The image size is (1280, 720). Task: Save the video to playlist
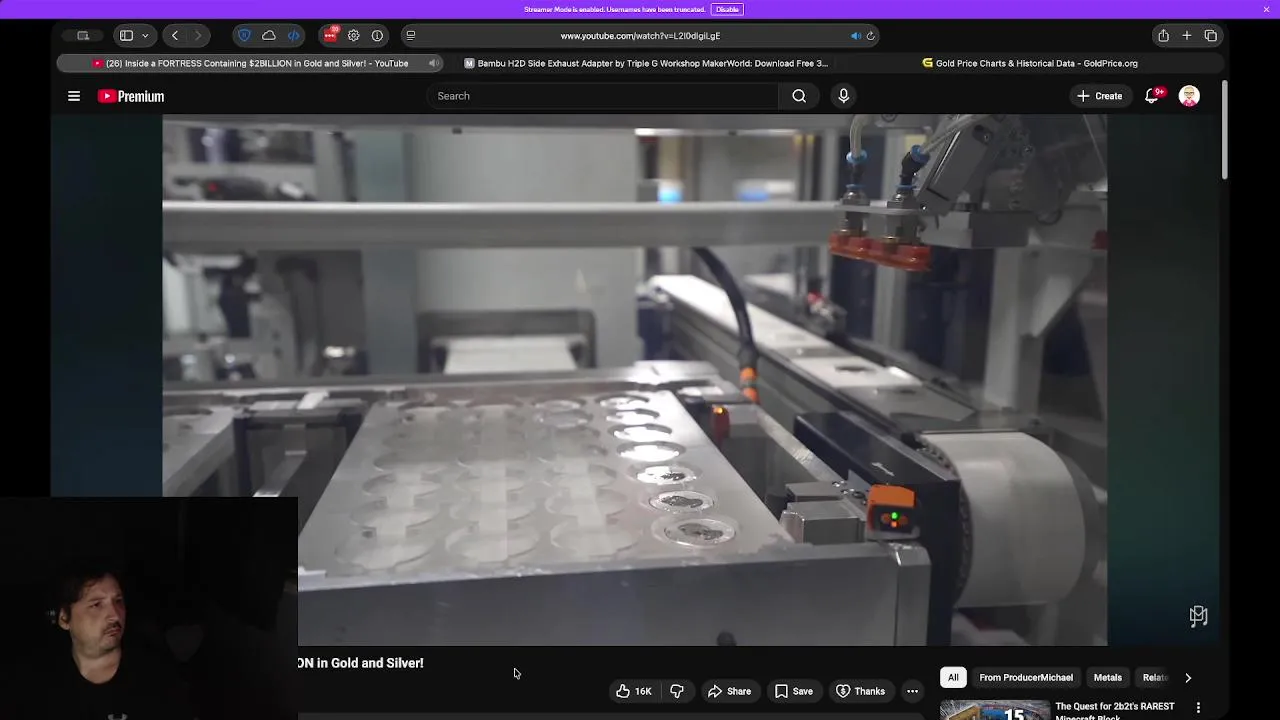[793, 691]
